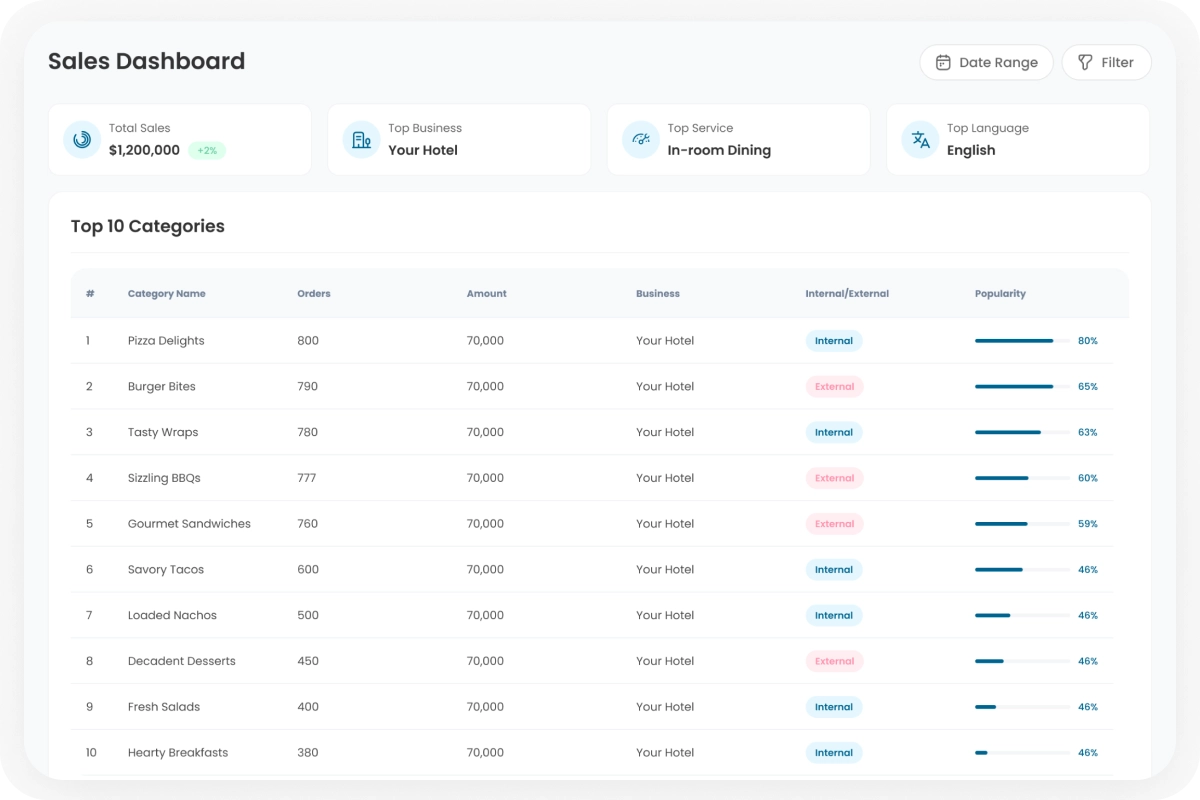Click the Your Hotel business for Savory Tacos
Screen dimensions: 1200x800
[x=664, y=570]
